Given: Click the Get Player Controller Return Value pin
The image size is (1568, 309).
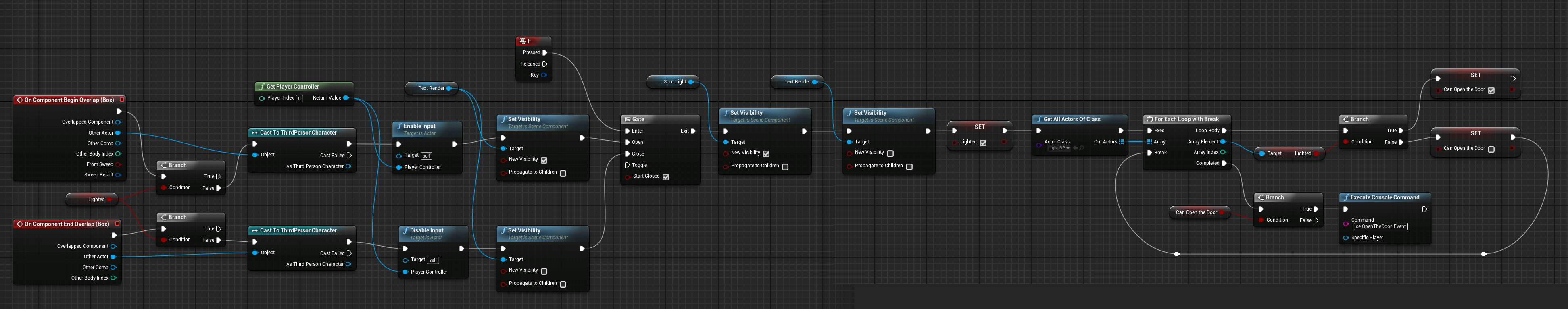Looking at the screenshot, I should [346, 98].
